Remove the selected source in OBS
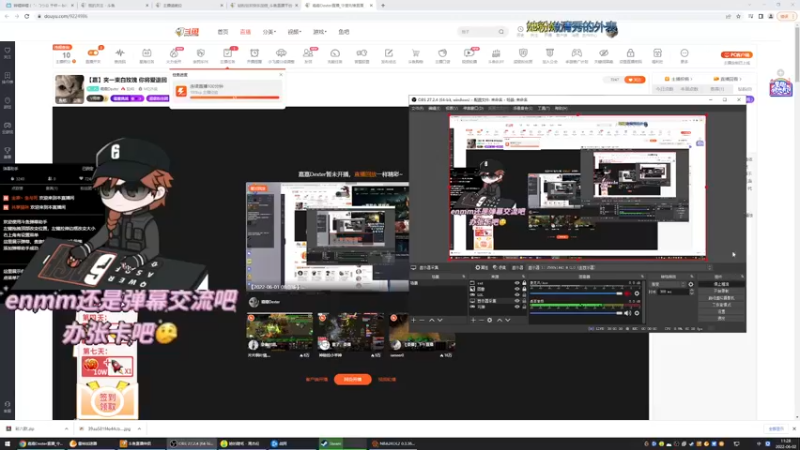800x450 pixels. pyautogui.click(x=481, y=320)
